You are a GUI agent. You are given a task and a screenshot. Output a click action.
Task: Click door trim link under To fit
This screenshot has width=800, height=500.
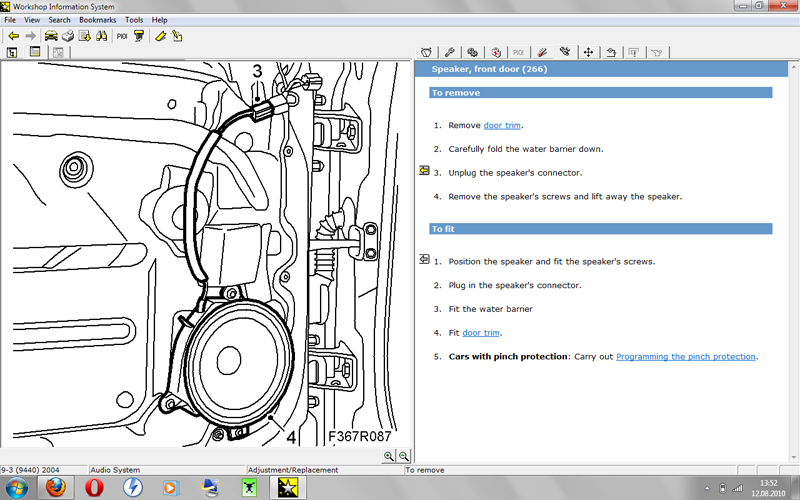point(481,333)
